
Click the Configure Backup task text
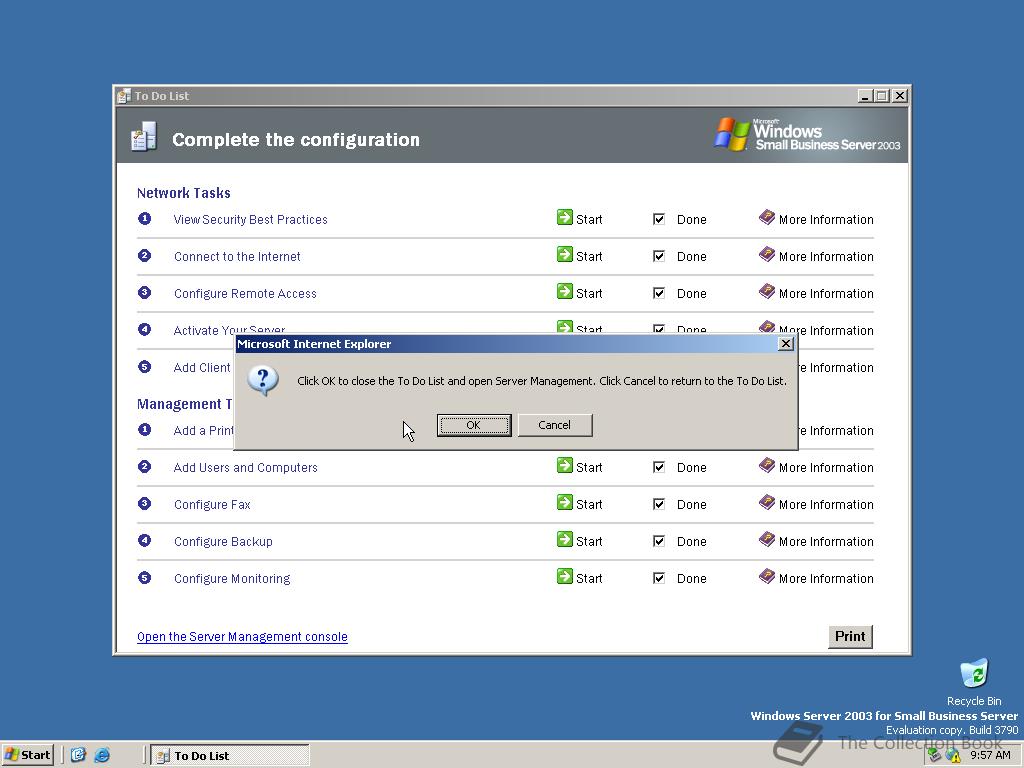coord(223,541)
